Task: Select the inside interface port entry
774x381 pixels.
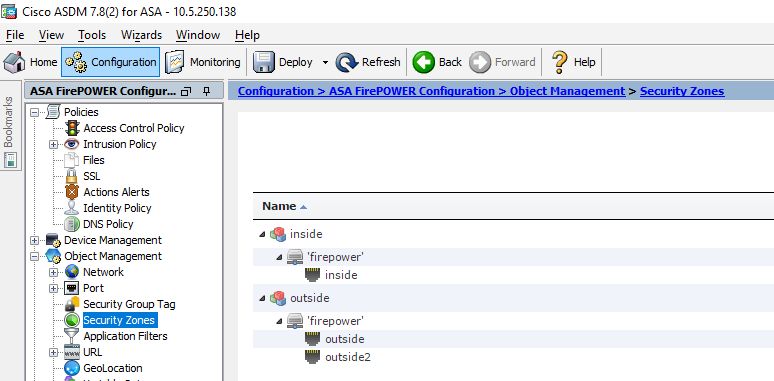Action: pos(331,275)
